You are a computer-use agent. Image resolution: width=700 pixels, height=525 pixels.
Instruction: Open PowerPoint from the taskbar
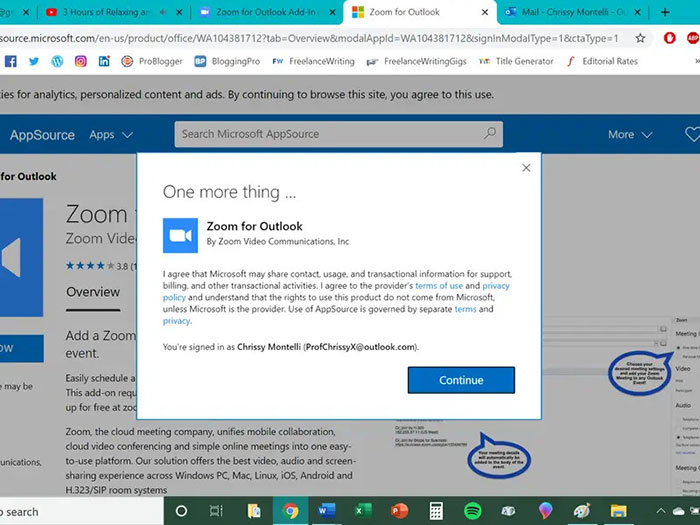click(x=399, y=511)
